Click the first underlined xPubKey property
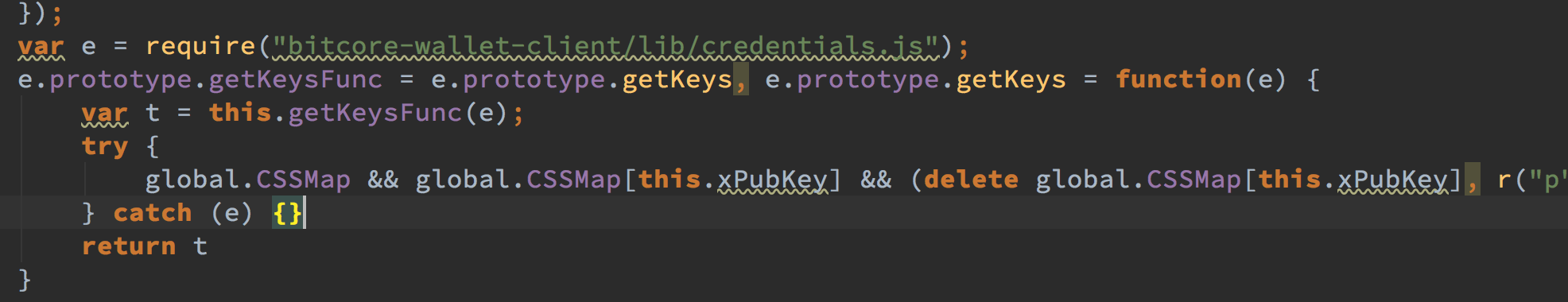The width and height of the screenshot is (1568, 302). (773, 180)
